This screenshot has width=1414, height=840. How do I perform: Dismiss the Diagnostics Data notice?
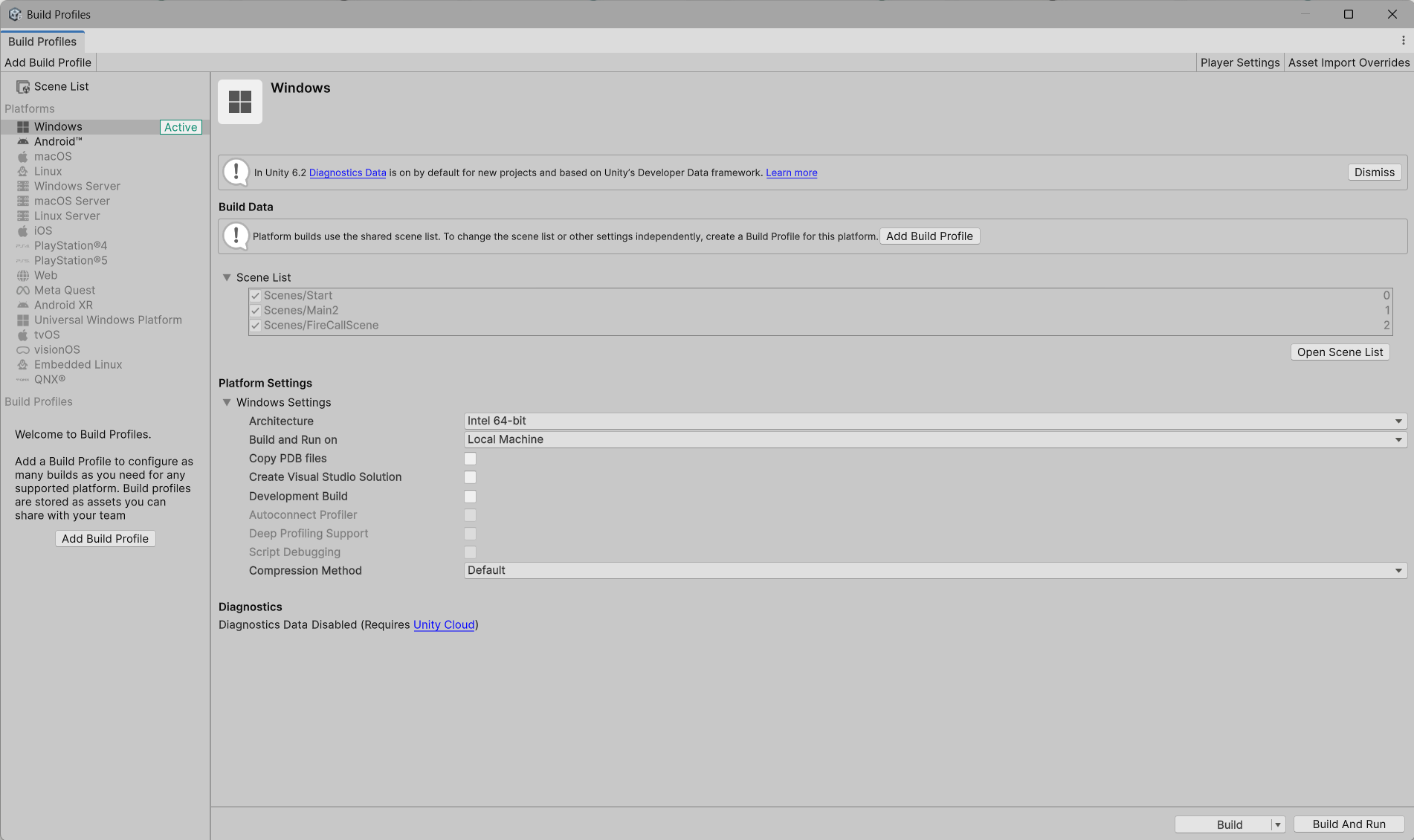click(1375, 172)
